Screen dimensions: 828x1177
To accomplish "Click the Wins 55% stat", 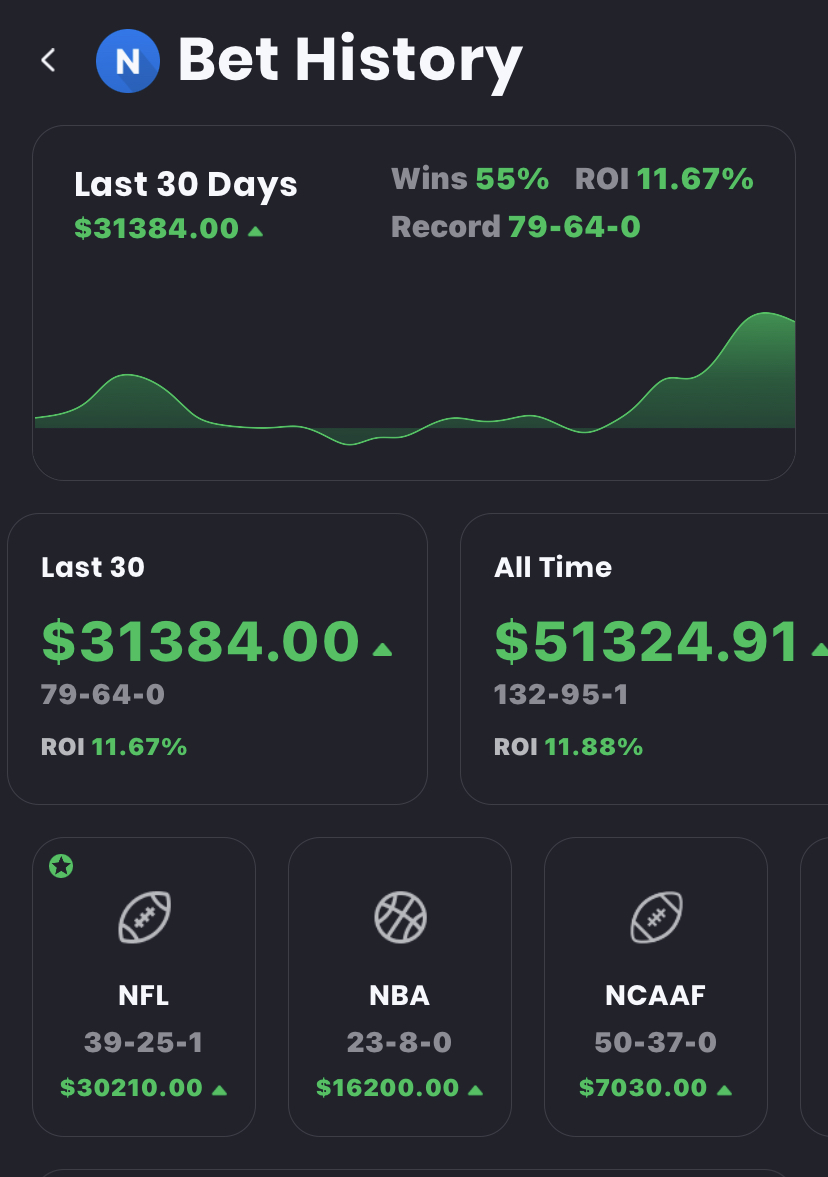I will tap(470, 179).
